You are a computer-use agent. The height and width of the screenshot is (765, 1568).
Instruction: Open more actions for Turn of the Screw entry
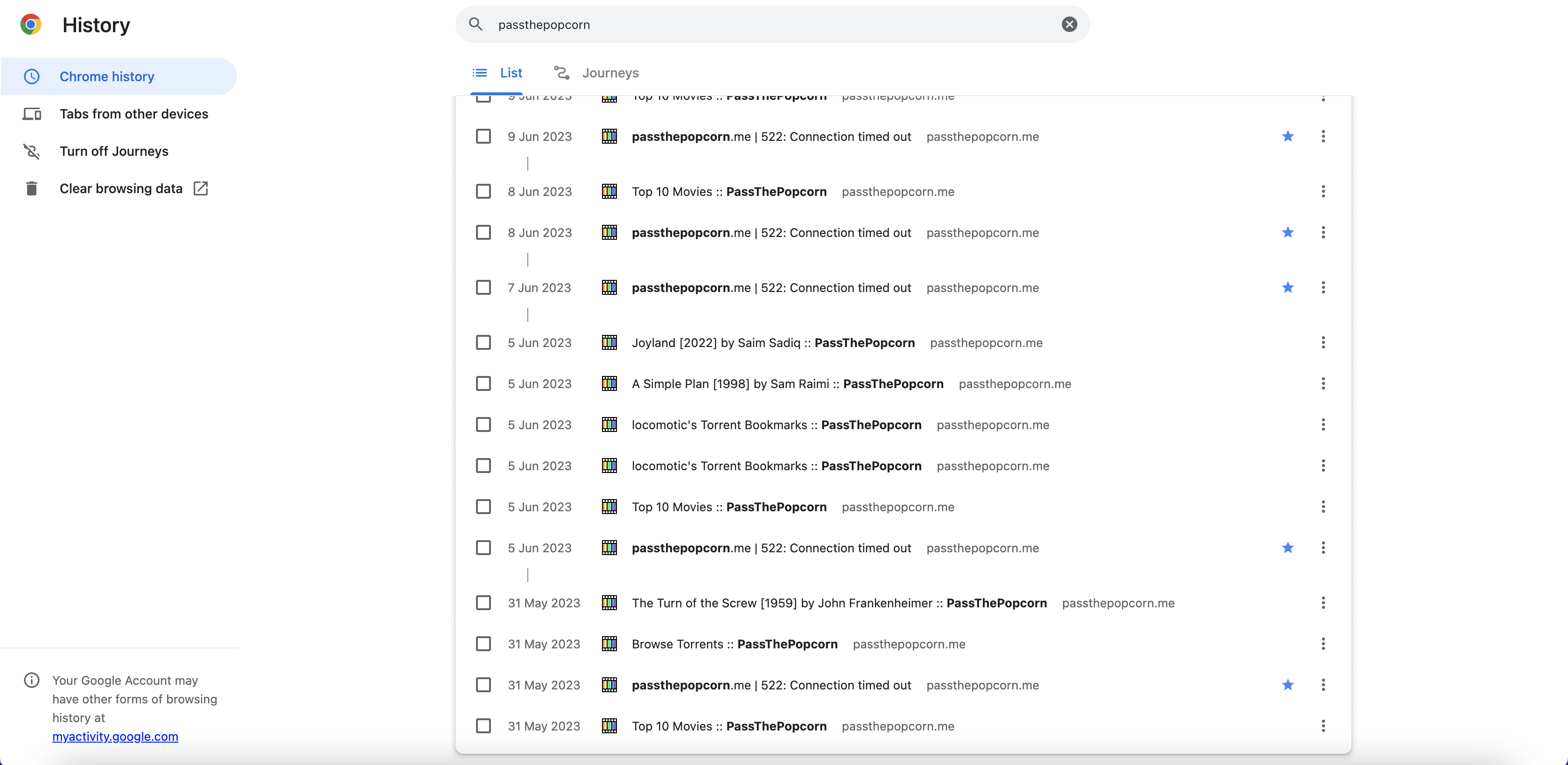coord(1323,603)
